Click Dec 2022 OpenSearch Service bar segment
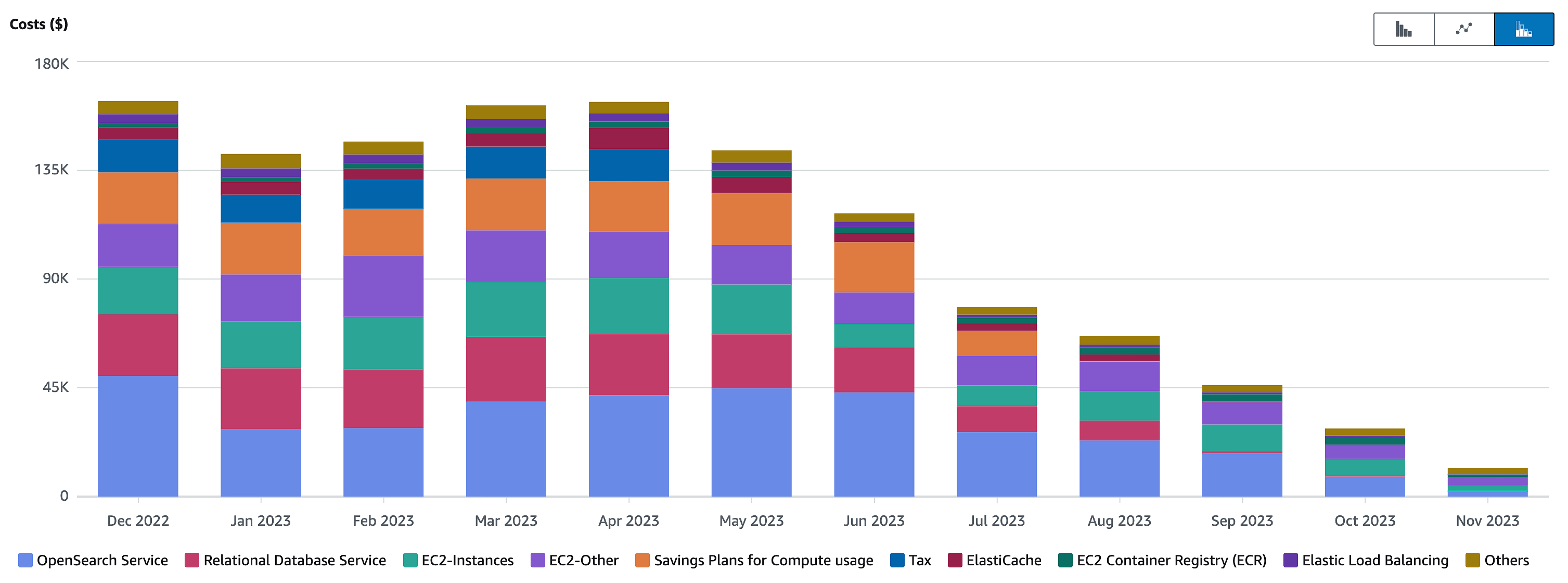1568x583 pixels. point(138,436)
